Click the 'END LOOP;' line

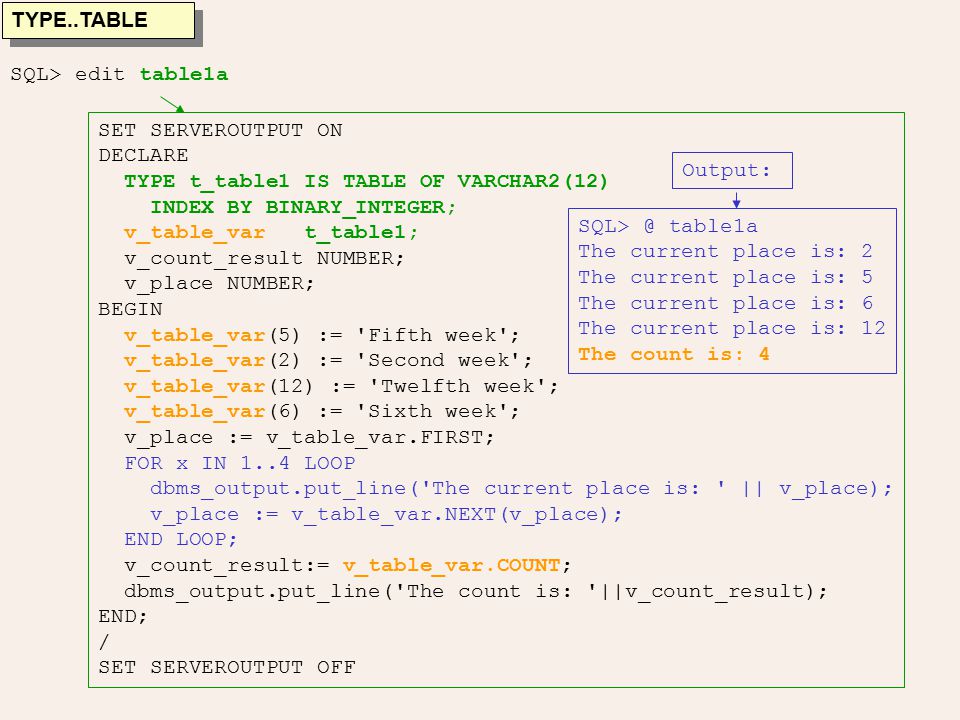(181, 539)
